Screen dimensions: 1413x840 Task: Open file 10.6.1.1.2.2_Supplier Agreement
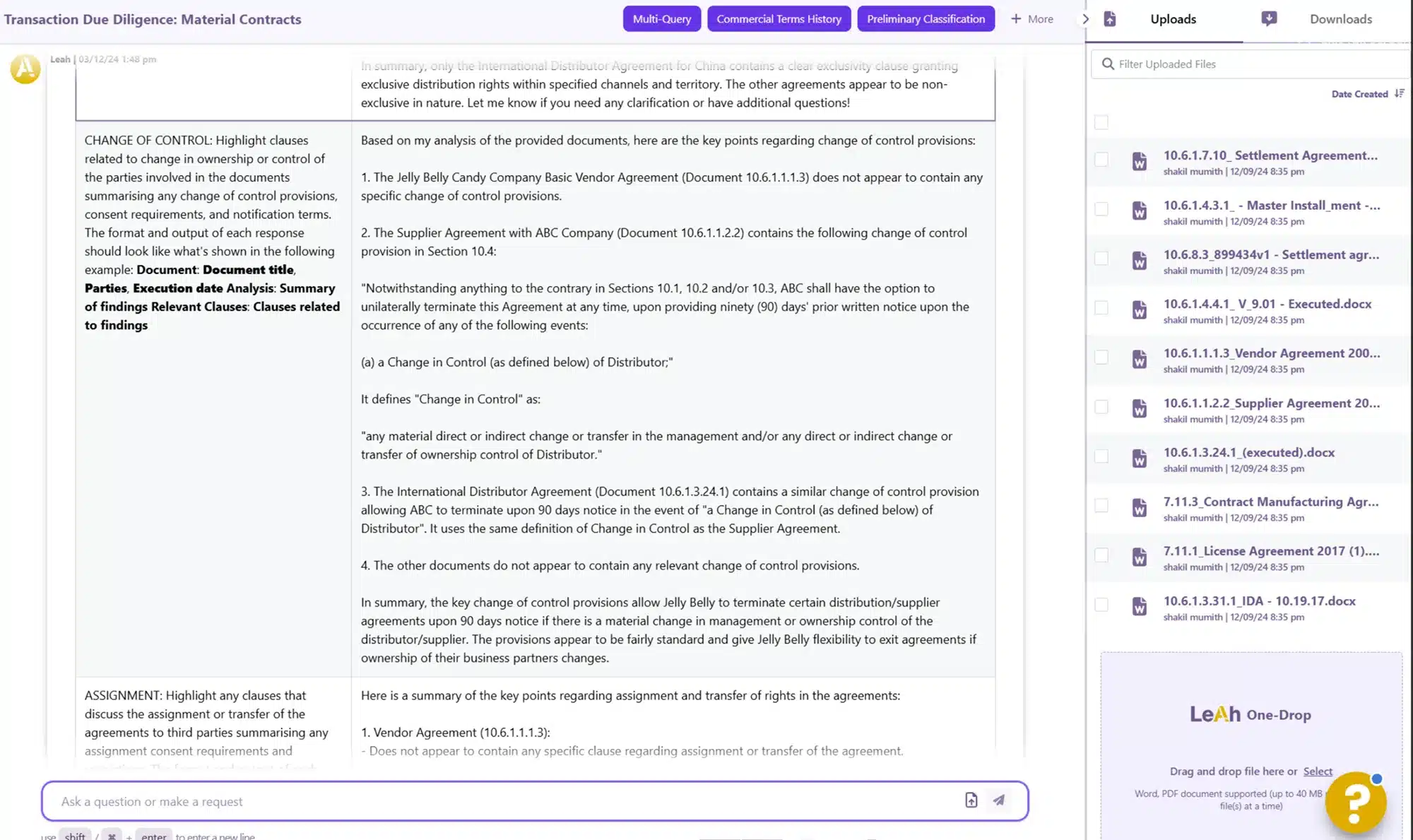pyautogui.click(x=1271, y=403)
